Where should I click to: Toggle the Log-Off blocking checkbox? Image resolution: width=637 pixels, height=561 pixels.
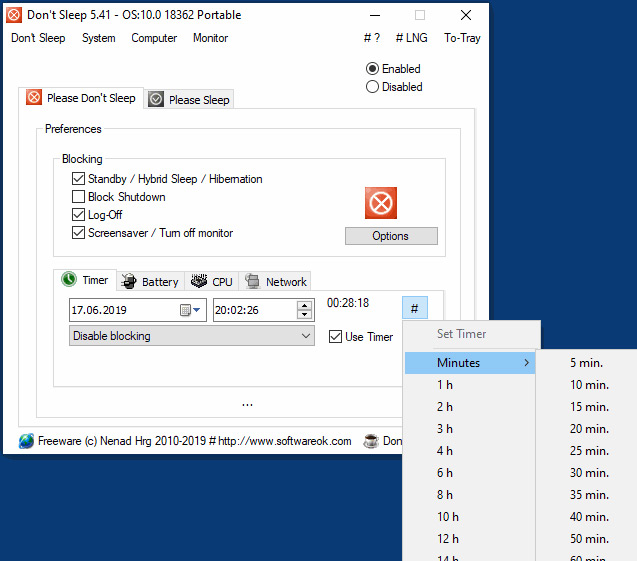tap(78, 214)
